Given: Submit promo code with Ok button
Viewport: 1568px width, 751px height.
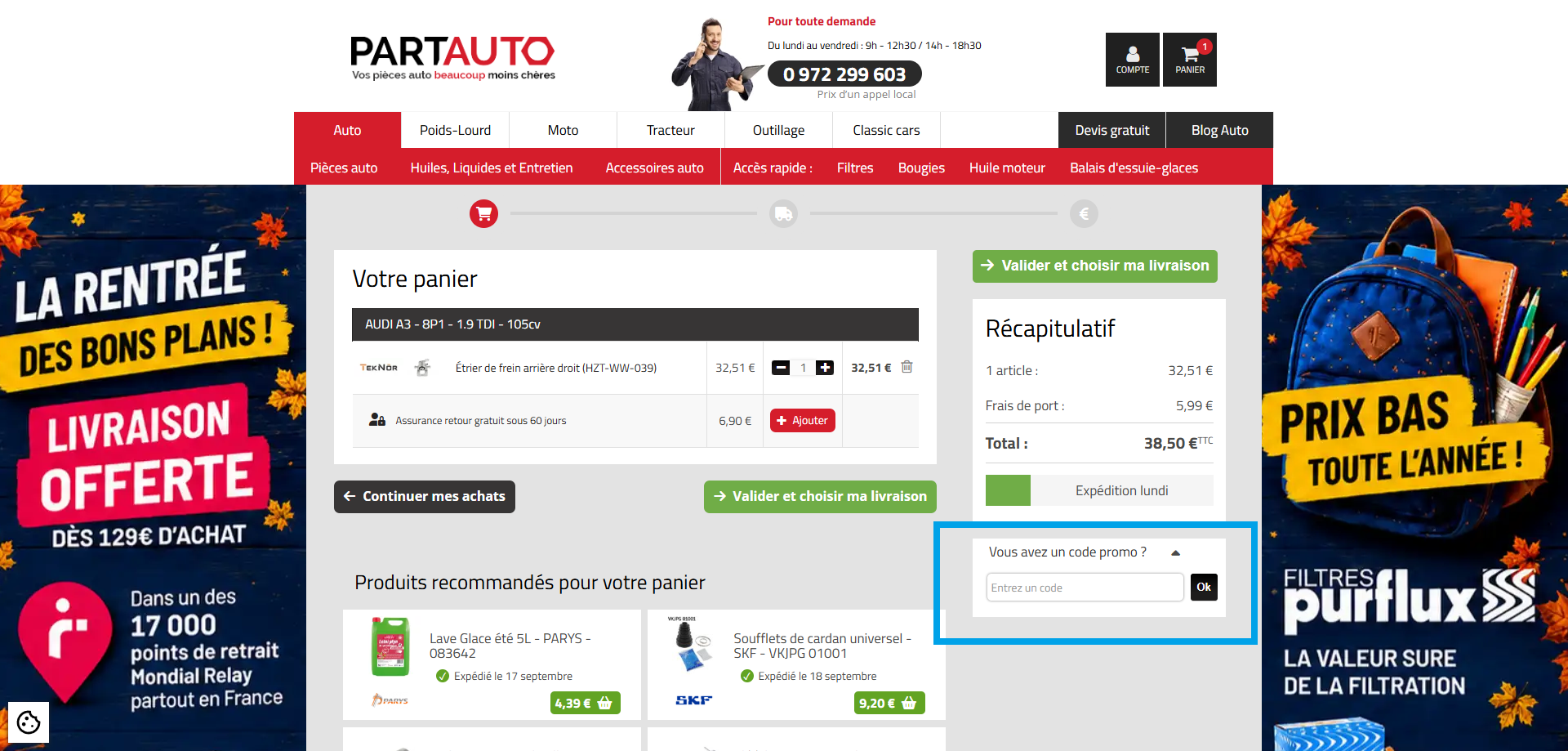Looking at the screenshot, I should coord(1204,587).
